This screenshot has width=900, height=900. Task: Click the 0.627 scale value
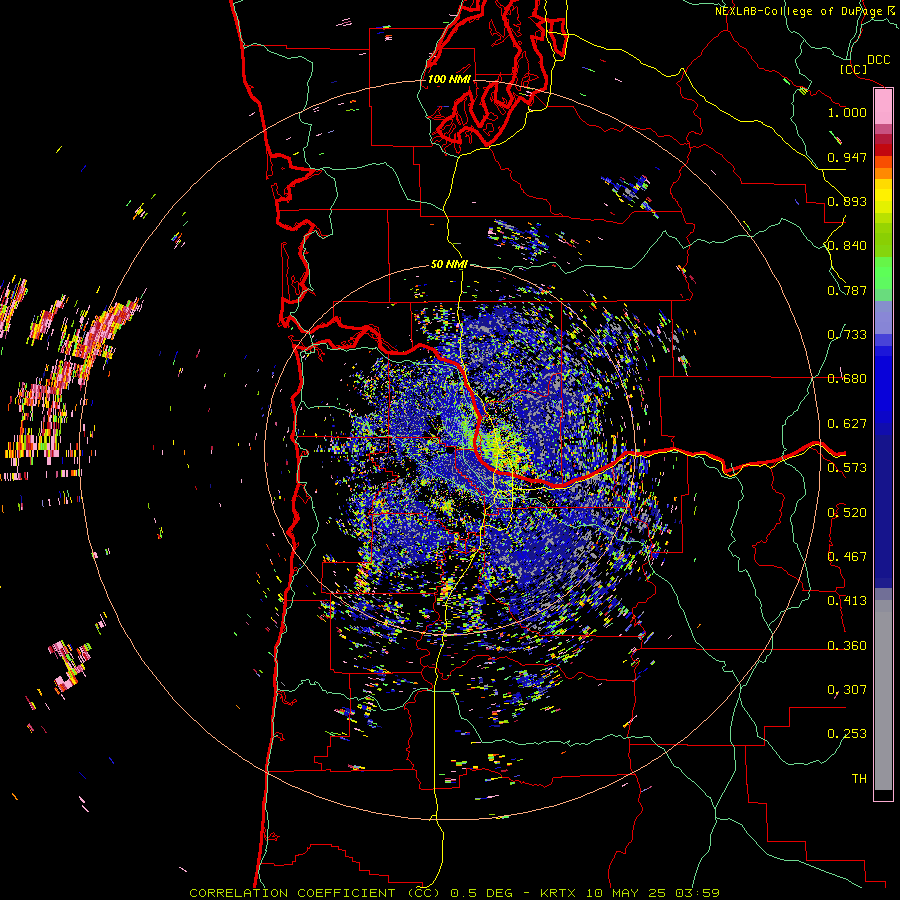[x=847, y=424]
